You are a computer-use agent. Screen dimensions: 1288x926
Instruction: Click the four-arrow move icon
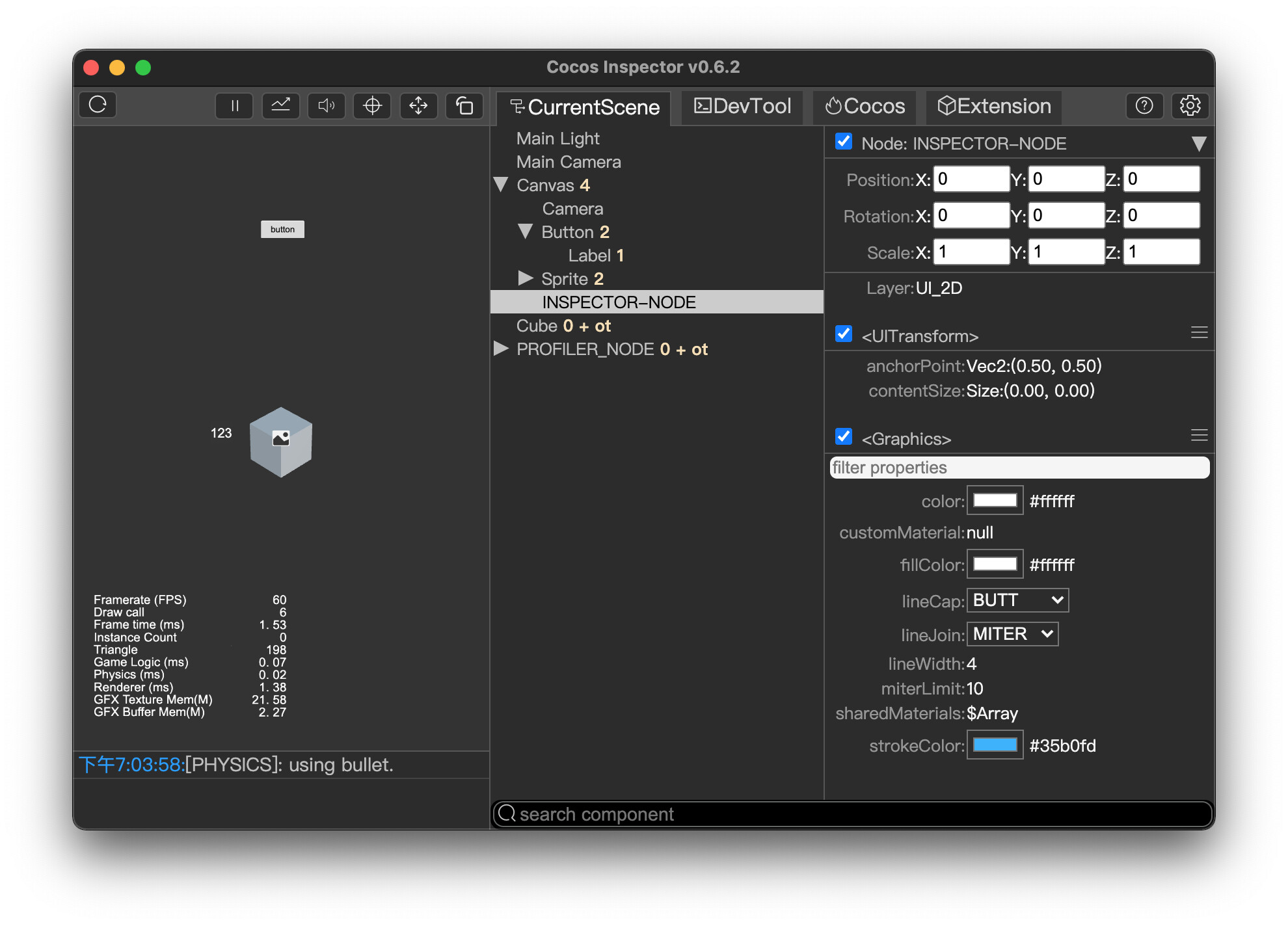pos(418,105)
